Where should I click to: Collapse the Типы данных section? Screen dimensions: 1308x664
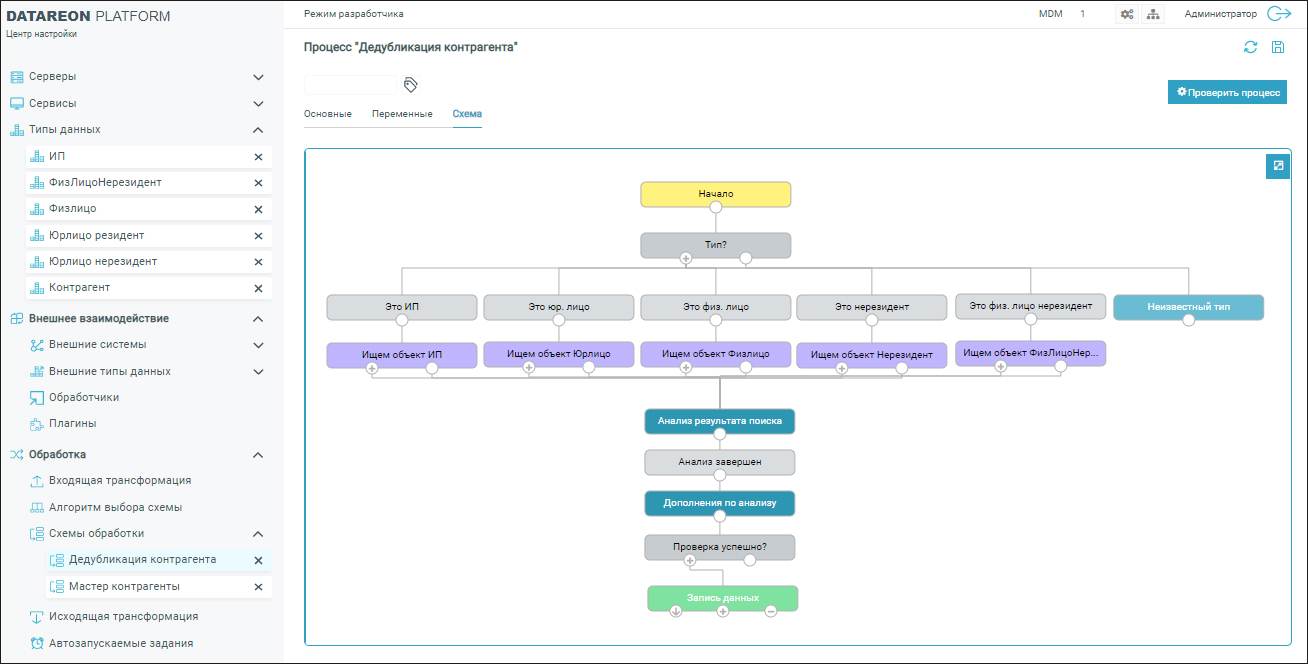pyautogui.click(x=258, y=130)
